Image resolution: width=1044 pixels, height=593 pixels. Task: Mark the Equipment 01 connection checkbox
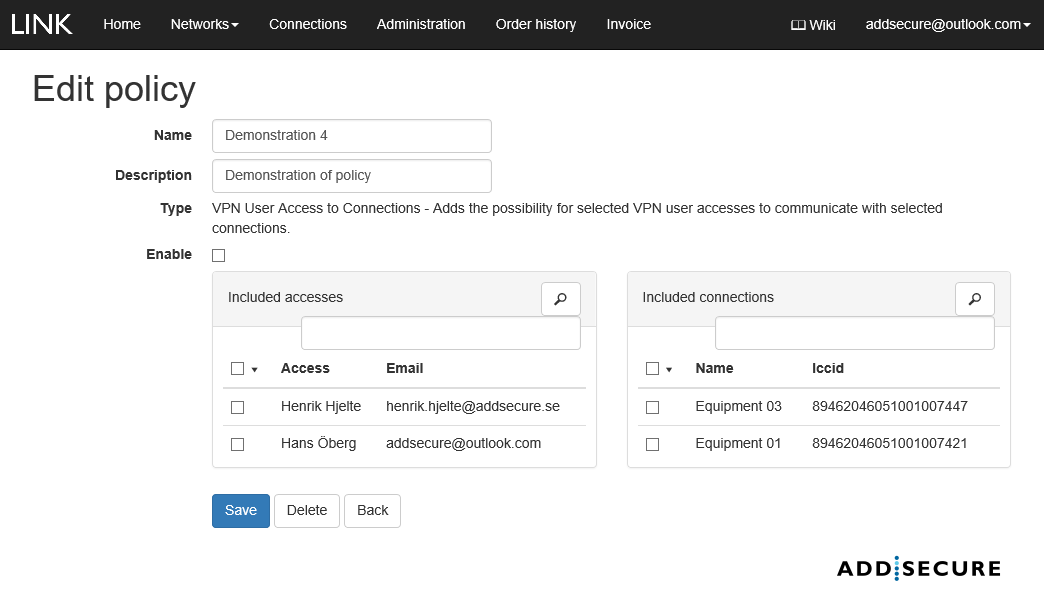coord(652,444)
